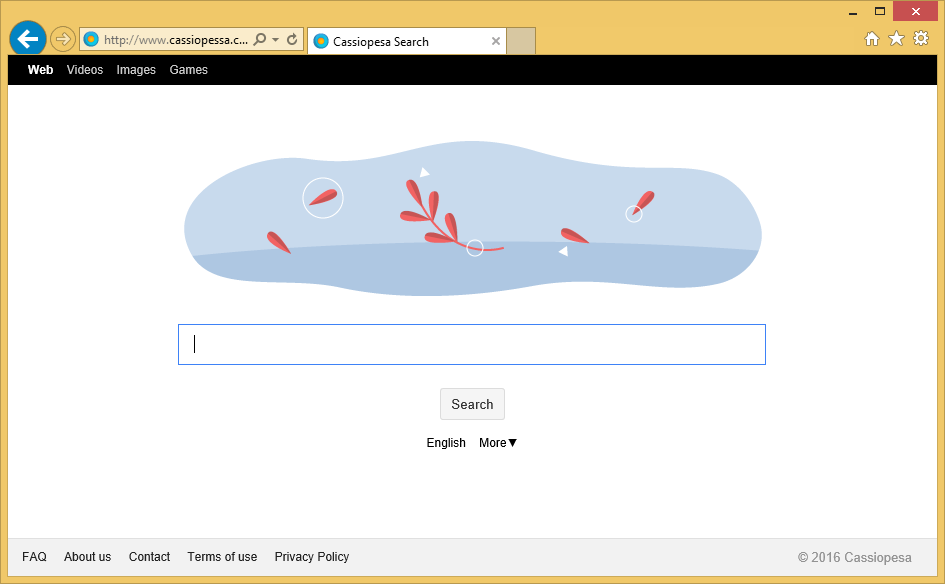Viewport: 945px width, 584px height.
Task: Minimize the browser window
Action: pyautogui.click(x=853, y=12)
